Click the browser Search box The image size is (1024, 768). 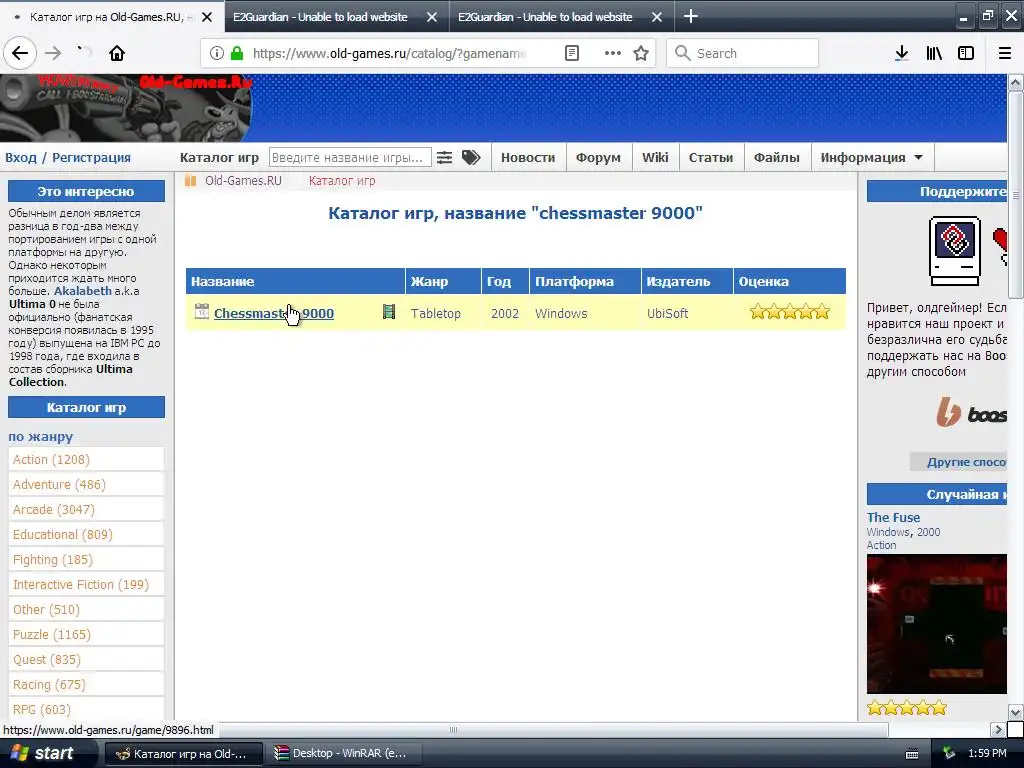tap(743, 54)
